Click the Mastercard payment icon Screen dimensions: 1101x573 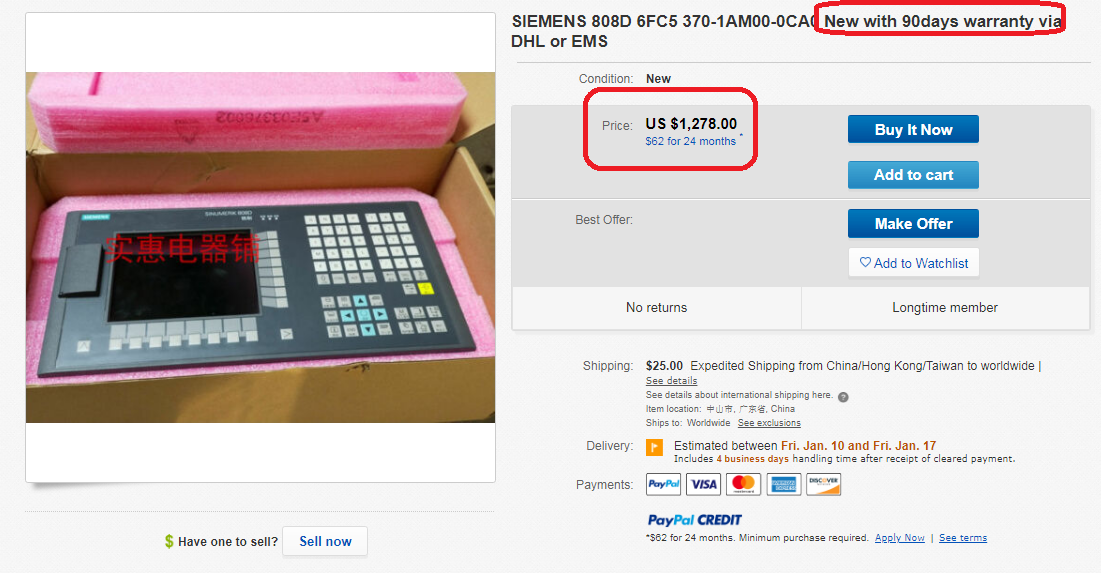(x=744, y=485)
